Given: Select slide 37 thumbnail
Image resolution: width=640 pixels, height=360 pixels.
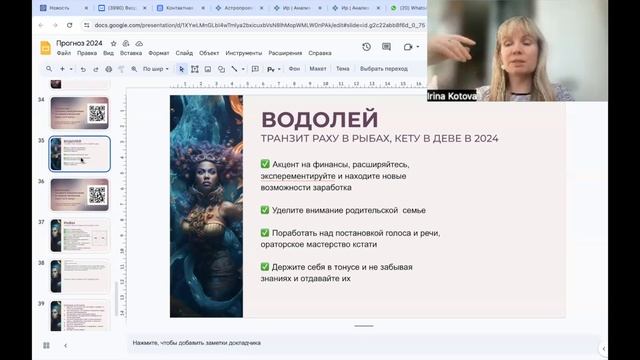Looking at the screenshot, I should [80, 236].
